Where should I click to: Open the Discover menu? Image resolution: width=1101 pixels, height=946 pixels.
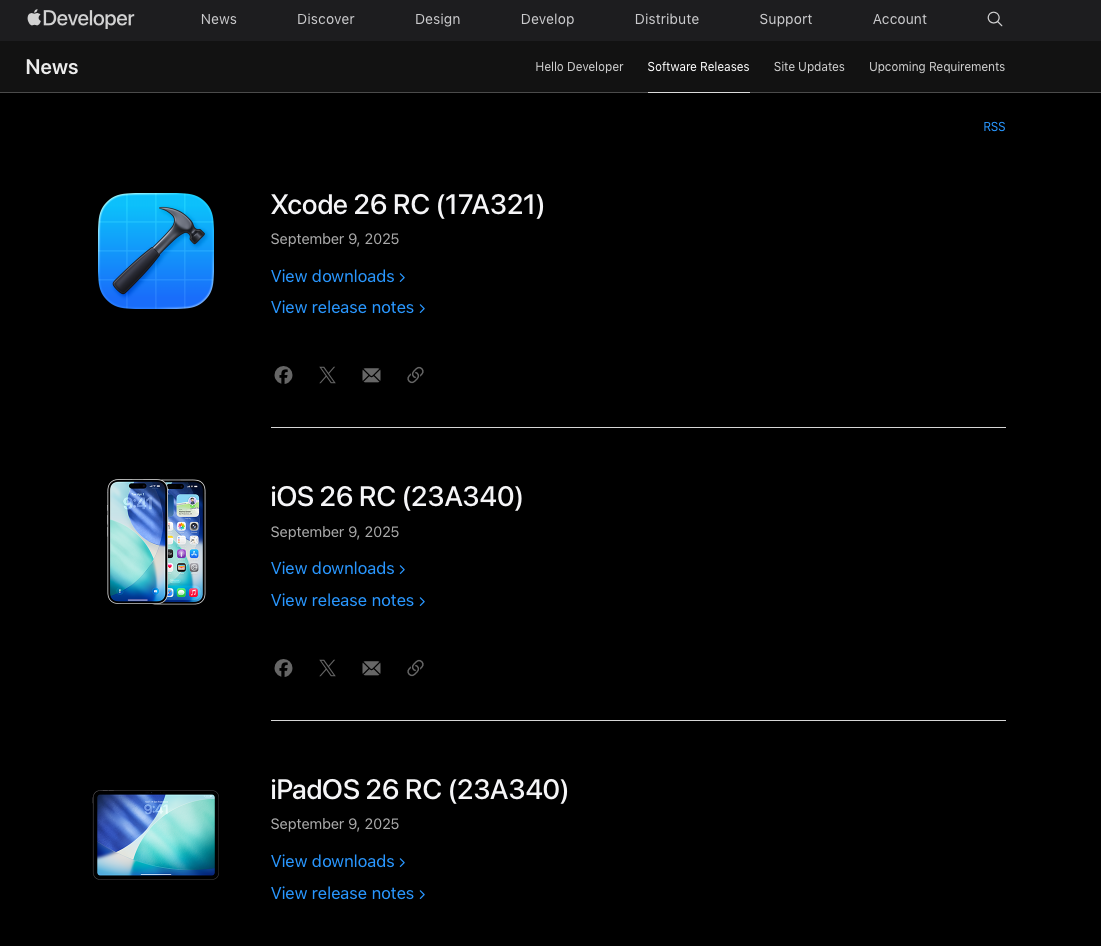tap(326, 19)
